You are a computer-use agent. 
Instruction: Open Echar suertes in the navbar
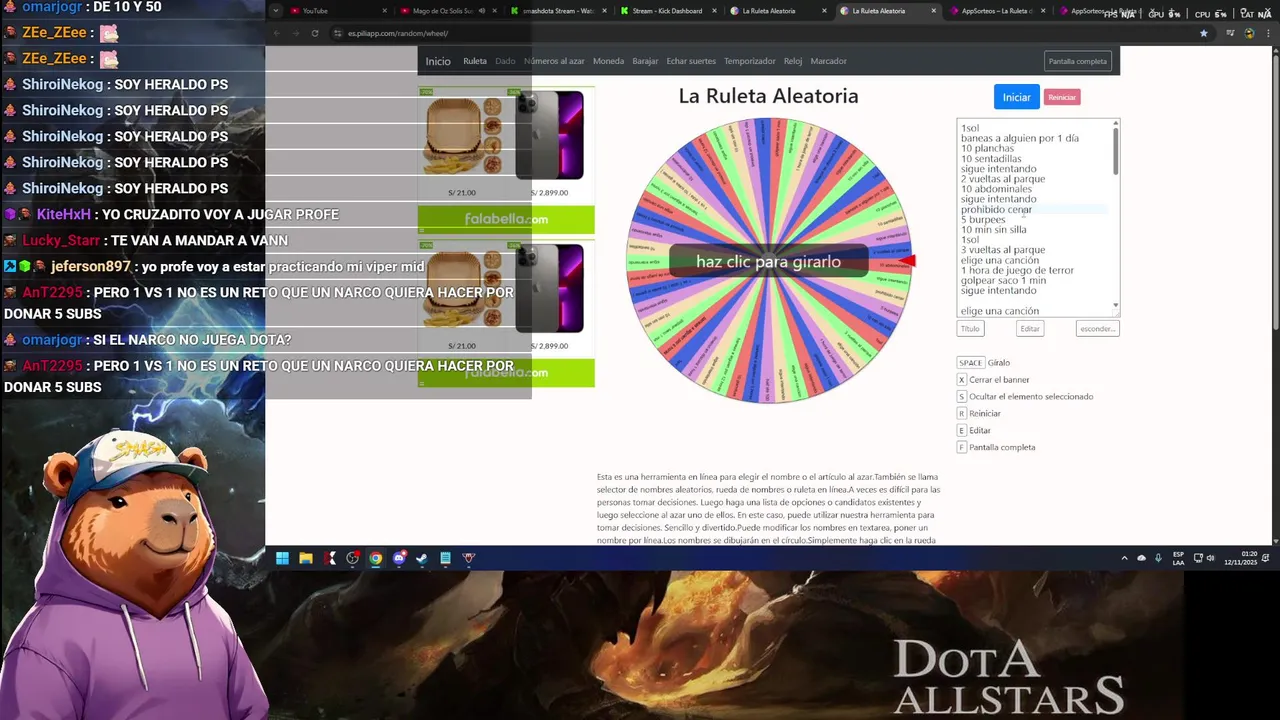691,61
